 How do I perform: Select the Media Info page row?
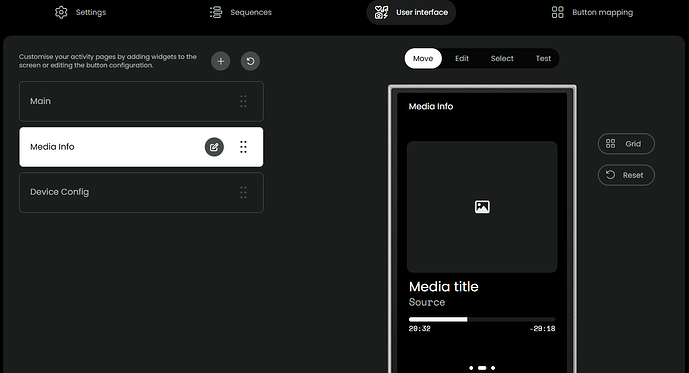tap(141, 147)
